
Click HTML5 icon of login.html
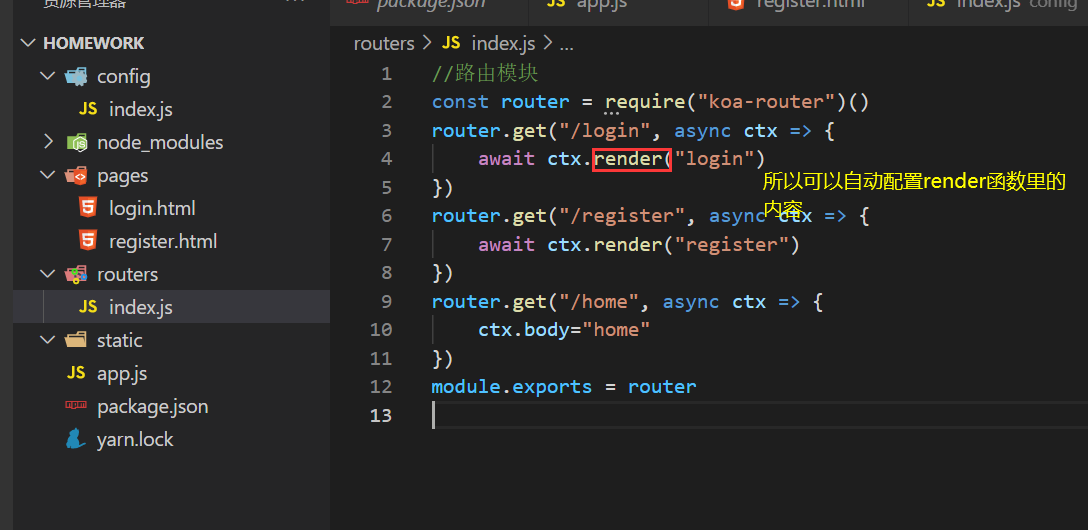point(87,208)
